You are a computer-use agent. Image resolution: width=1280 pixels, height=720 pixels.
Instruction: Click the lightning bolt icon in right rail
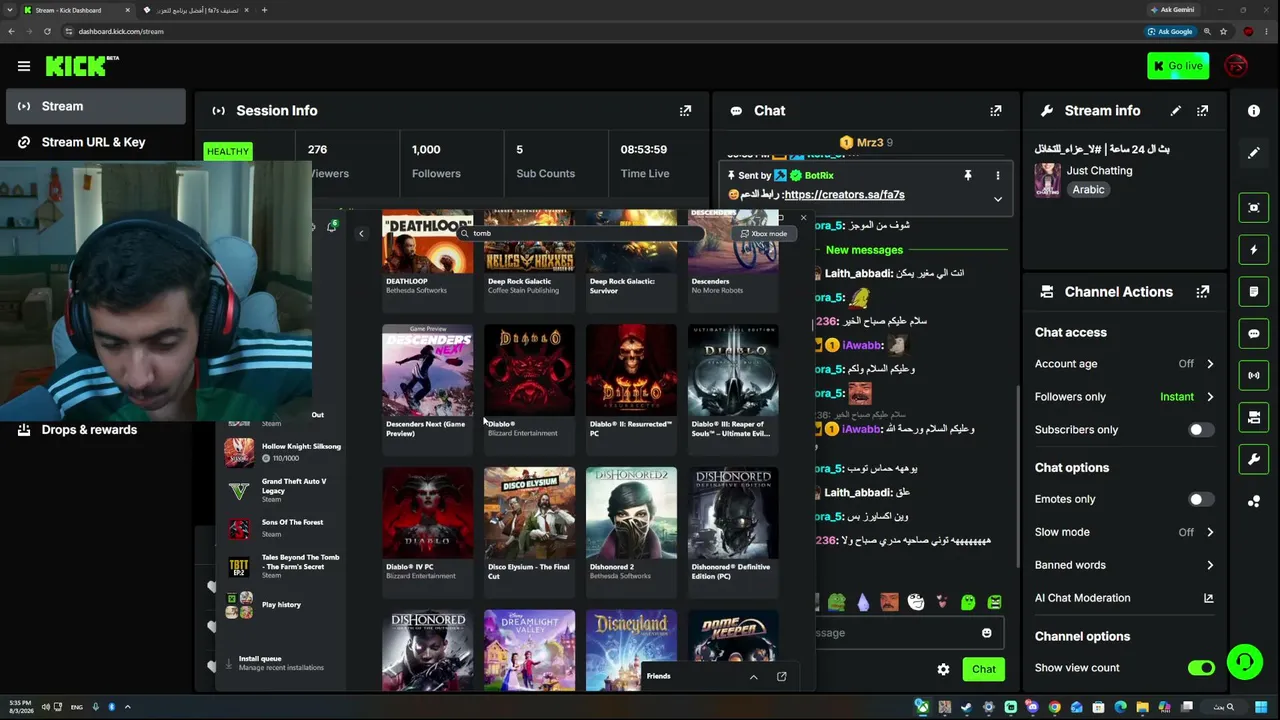pyautogui.click(x=1254, y=250)
